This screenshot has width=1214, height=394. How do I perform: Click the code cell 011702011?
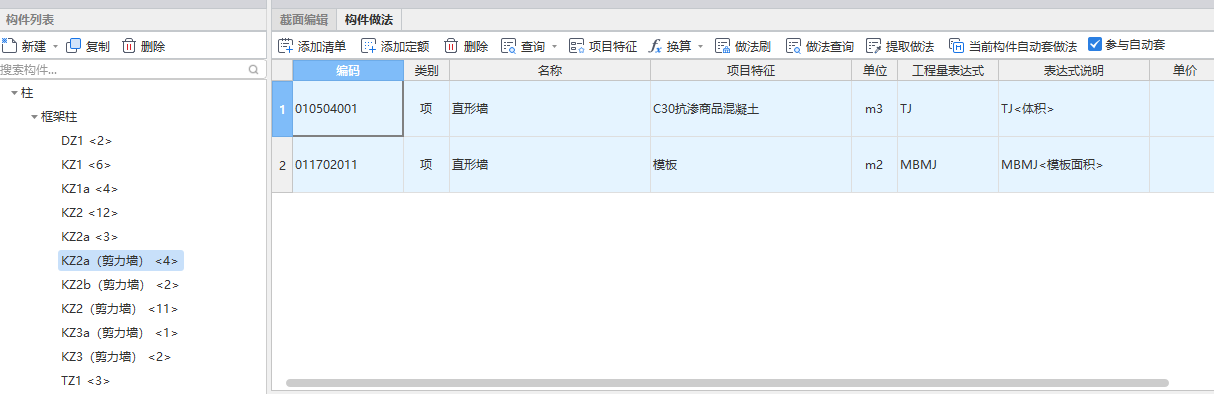click(348, 164)
